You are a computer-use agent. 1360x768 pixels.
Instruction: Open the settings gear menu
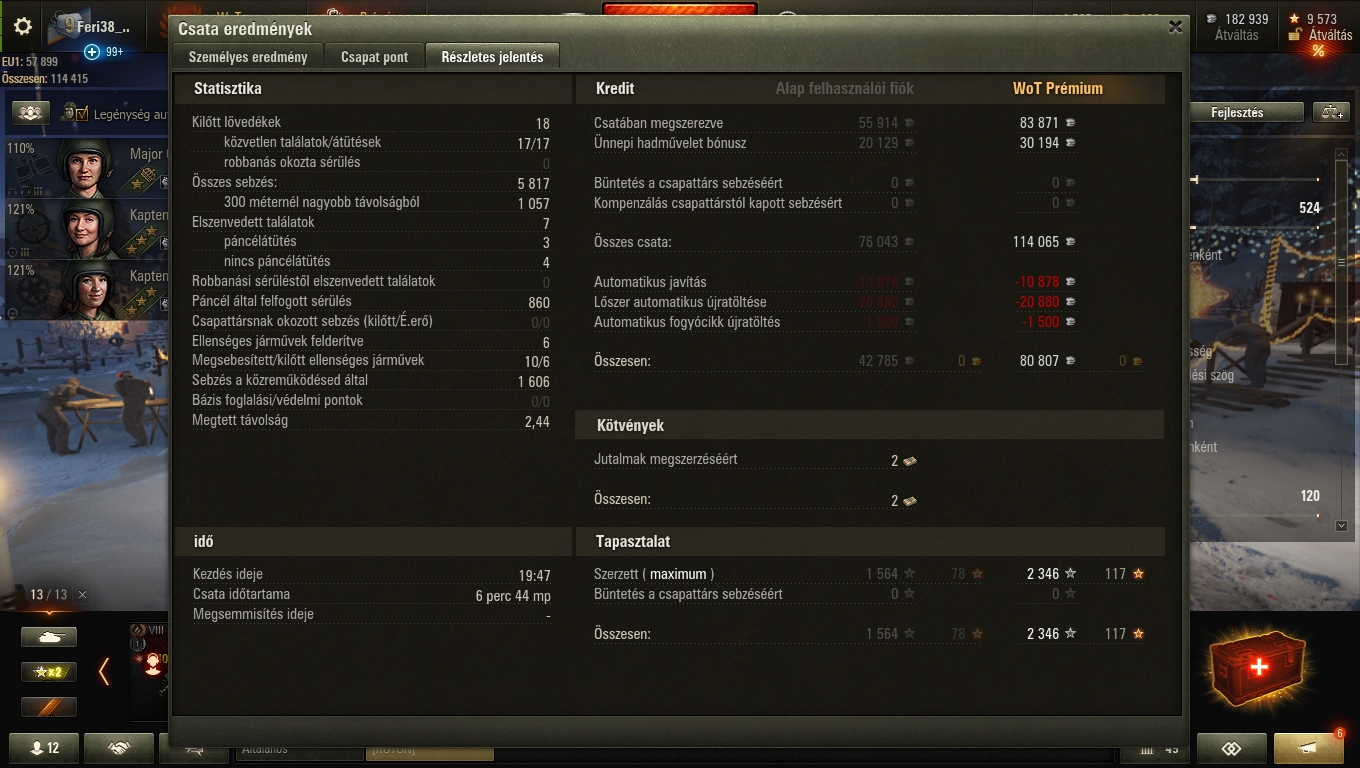(22, 26)
